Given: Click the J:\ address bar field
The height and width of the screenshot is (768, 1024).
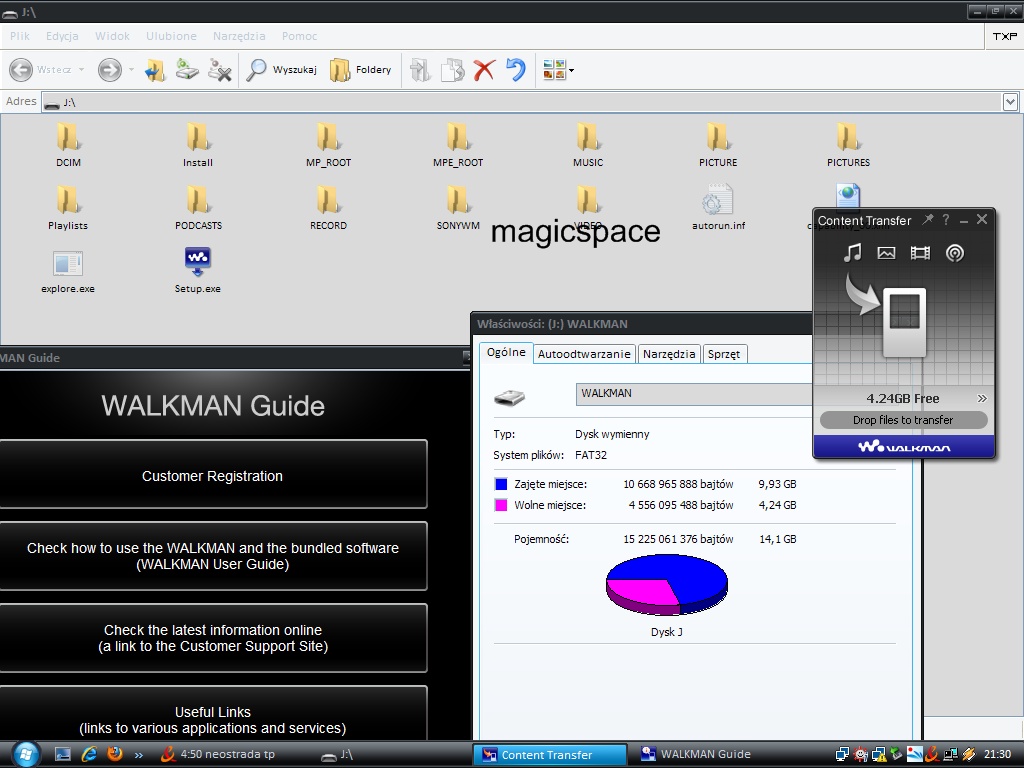Looking at the screenshot, I should pyautogui.click(x=522, y=102).
